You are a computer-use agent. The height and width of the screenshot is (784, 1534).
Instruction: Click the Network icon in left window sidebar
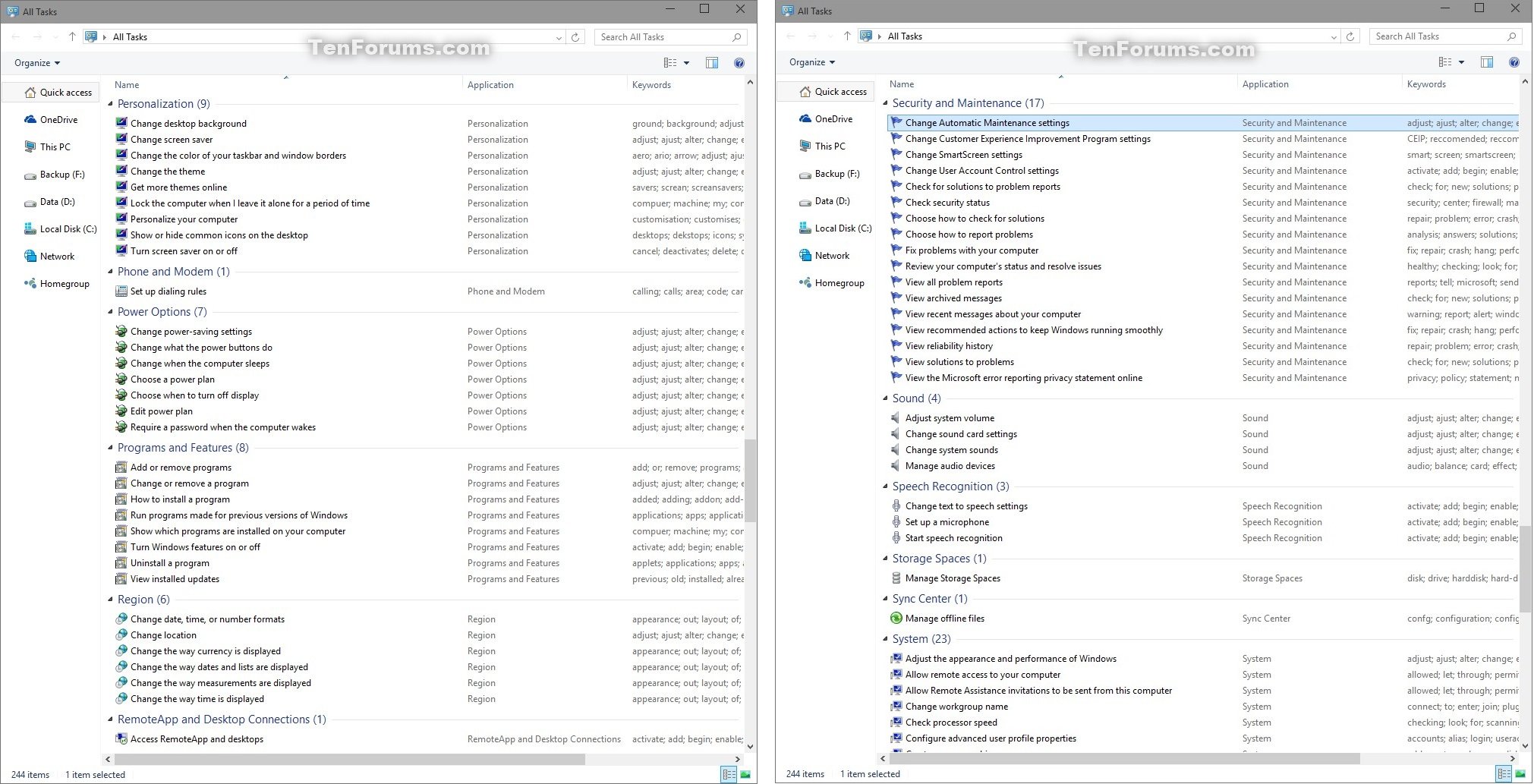pyautogui.click(x=30, y=257)
